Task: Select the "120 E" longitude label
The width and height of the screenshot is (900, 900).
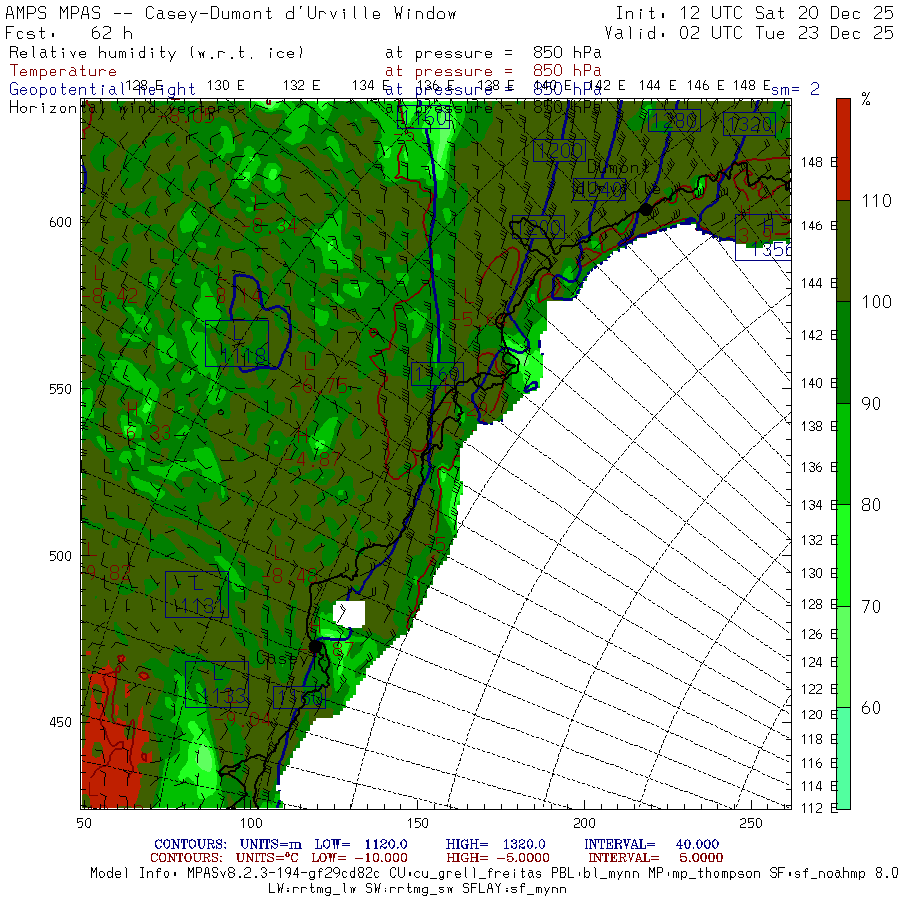Action: [819, 714]
